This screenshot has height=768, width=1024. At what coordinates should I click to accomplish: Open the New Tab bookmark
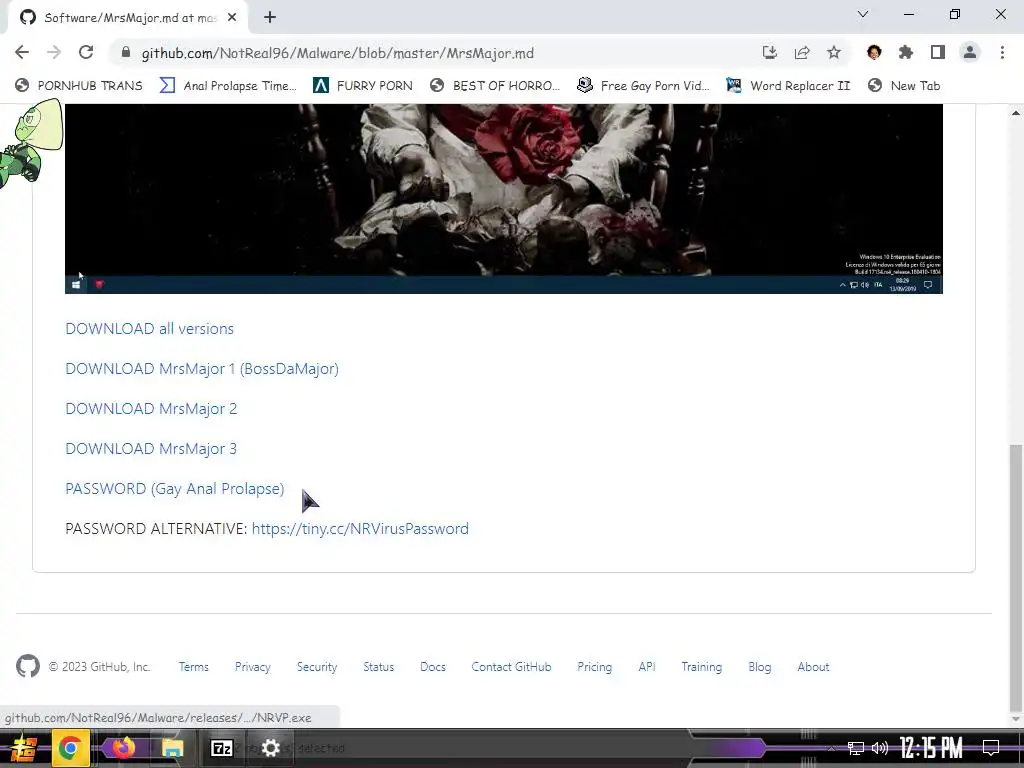[904, 86]
